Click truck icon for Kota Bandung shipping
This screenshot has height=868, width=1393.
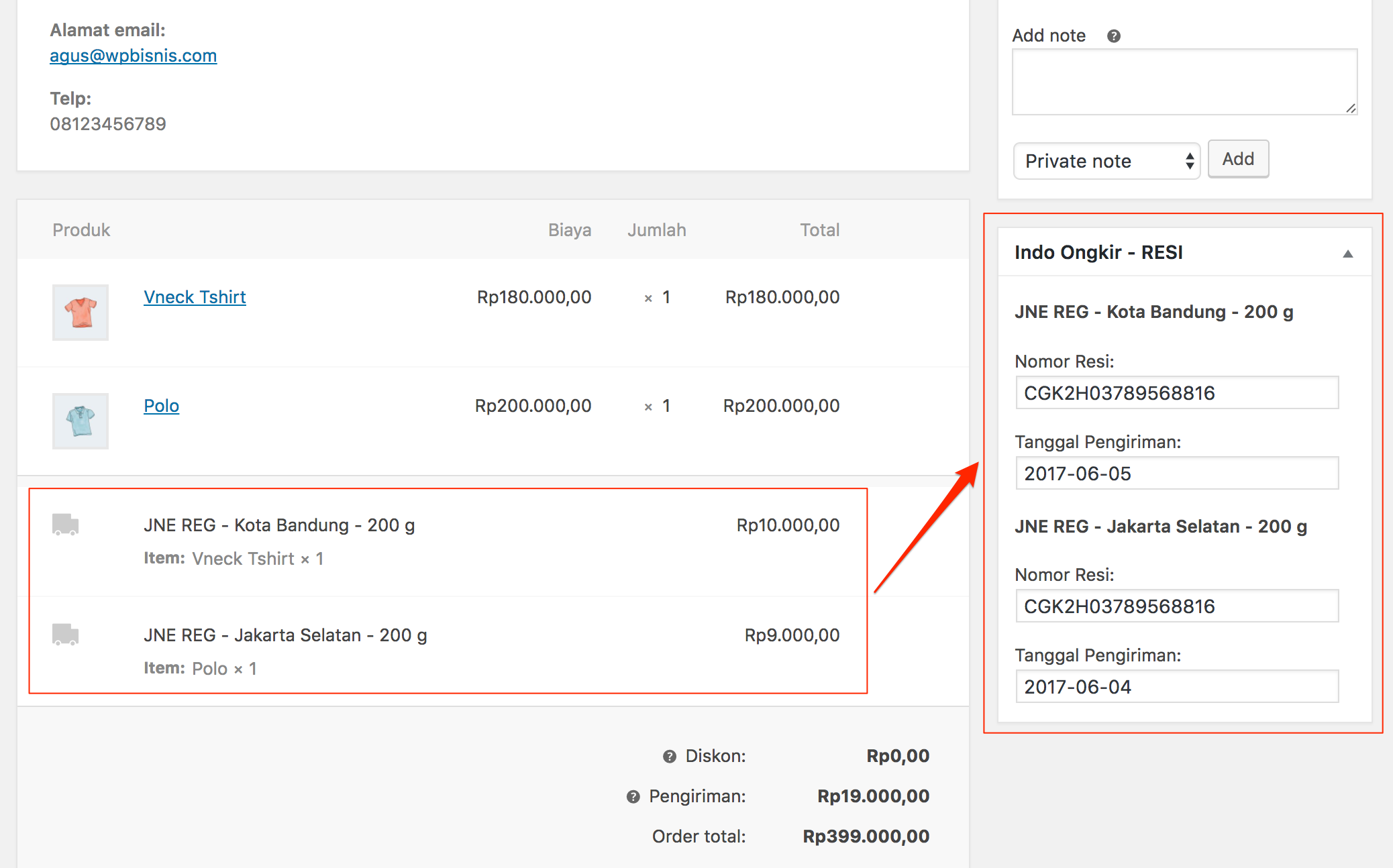[66, 525]
